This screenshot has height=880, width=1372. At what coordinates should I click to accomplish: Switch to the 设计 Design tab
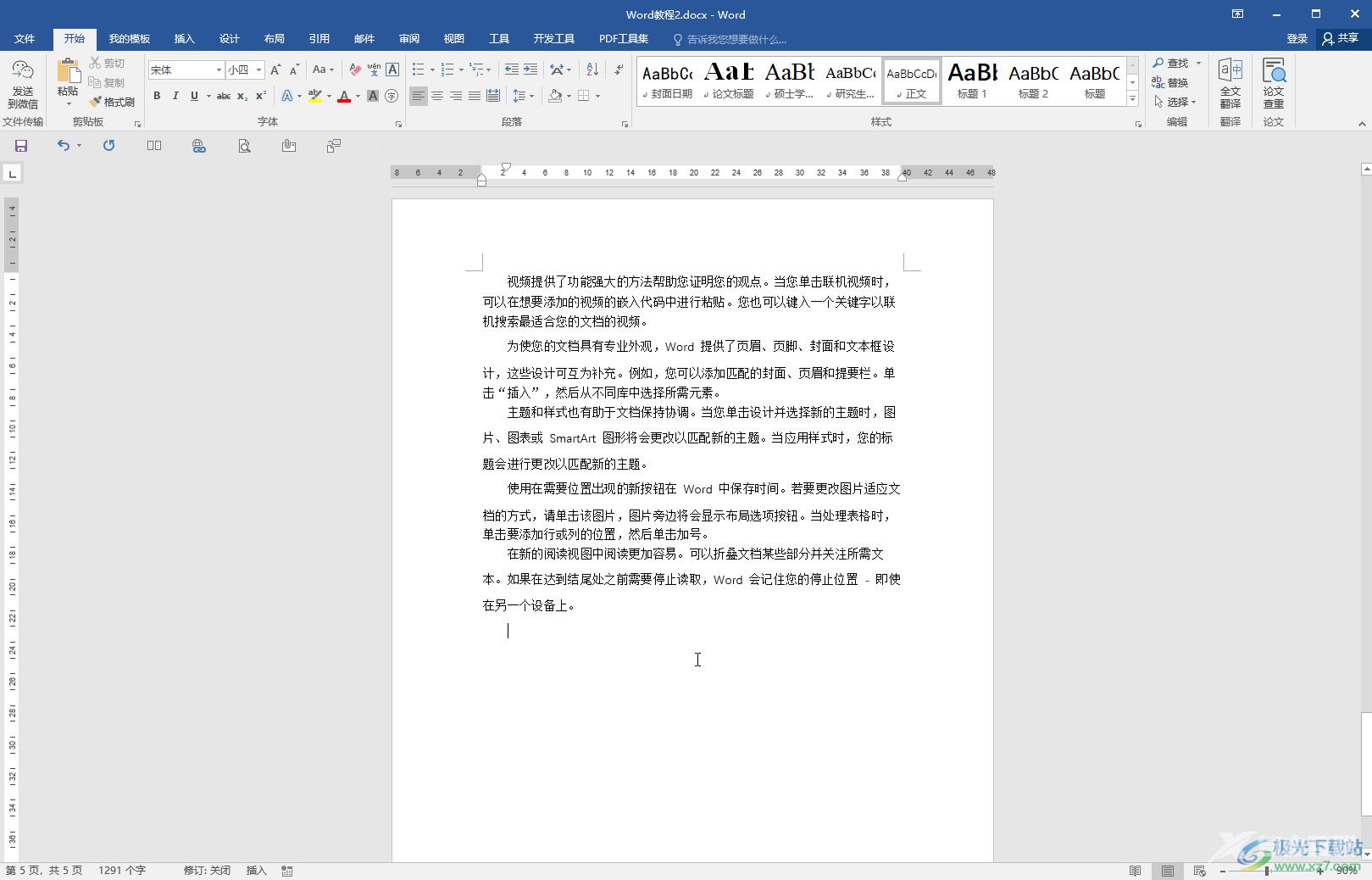(229, 39)
